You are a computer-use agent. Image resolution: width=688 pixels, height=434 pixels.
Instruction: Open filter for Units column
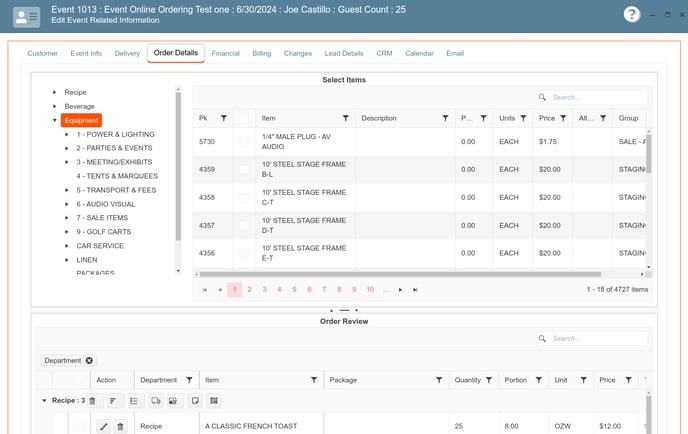click(523, 118)
